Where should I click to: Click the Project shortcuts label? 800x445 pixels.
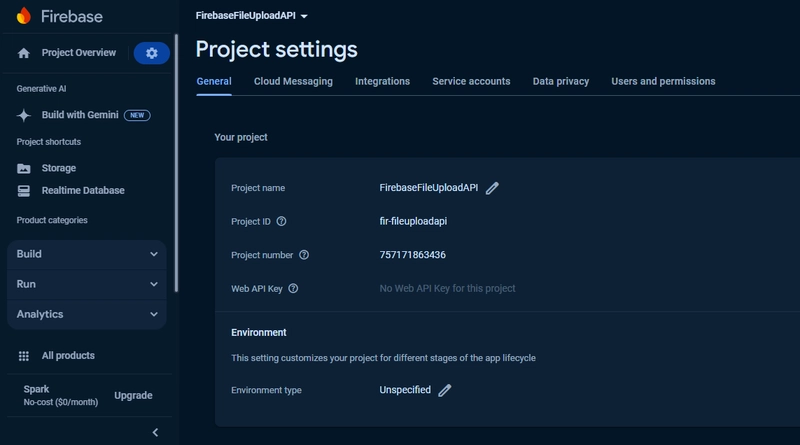click(x=48, y=142)
